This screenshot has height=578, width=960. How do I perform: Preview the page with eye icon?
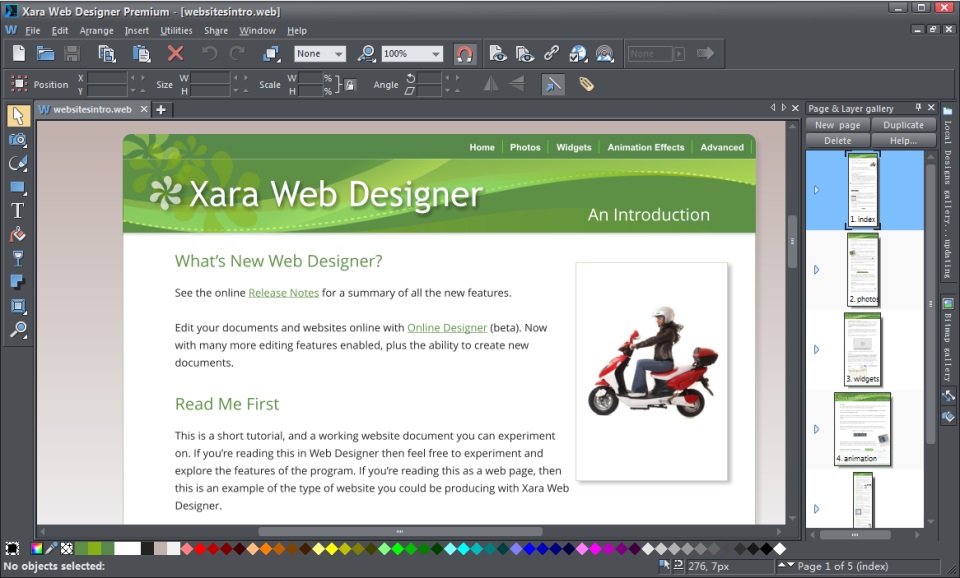coord(498,54)
